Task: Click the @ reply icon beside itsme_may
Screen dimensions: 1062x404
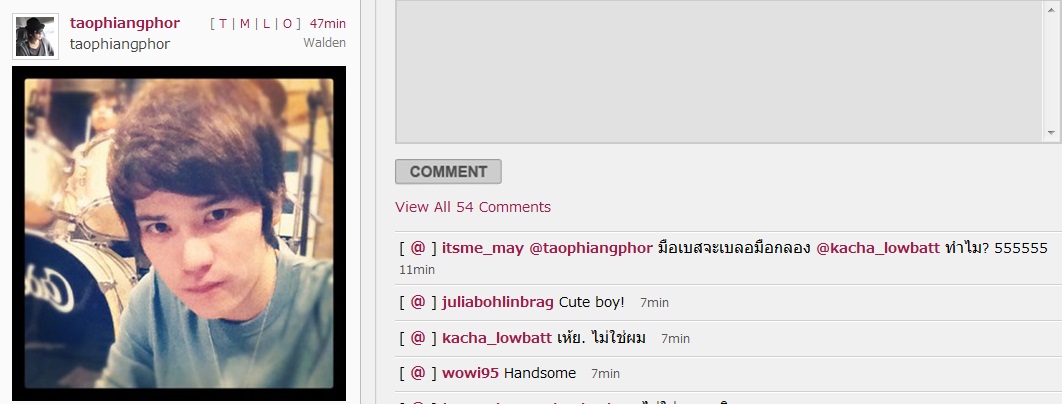Action: [418, 248]
